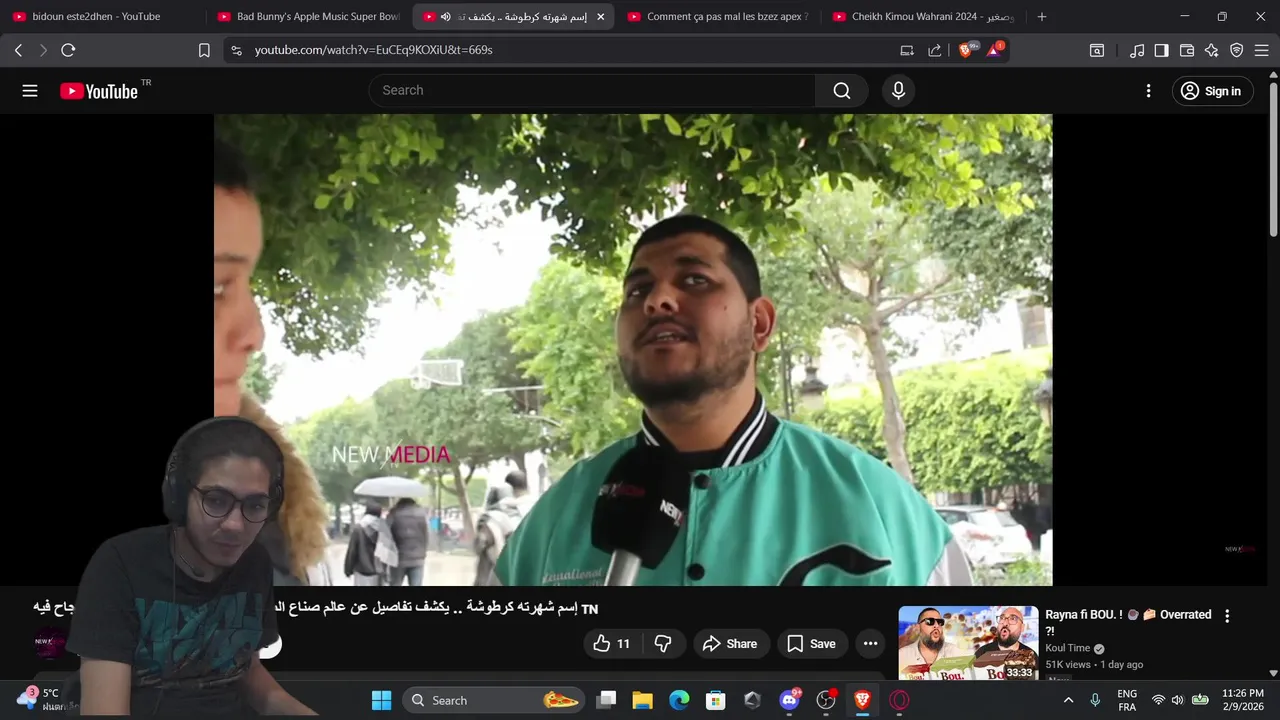Open options menu for the Rayna fi BOU video
Screen dimensions: 1280x720
coord(1227,616)
